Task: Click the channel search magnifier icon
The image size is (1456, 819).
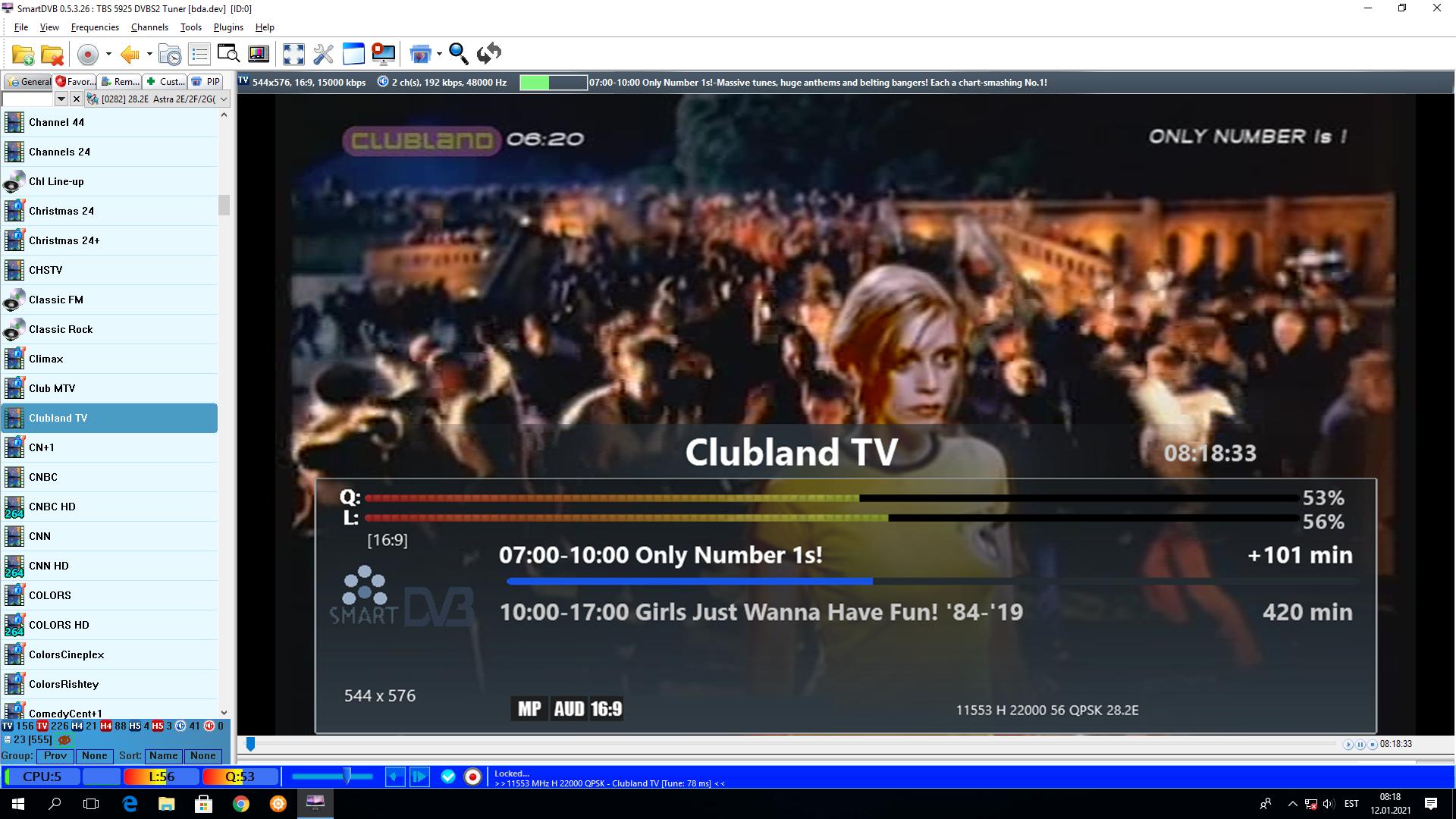Action: (x=458, y=54)
